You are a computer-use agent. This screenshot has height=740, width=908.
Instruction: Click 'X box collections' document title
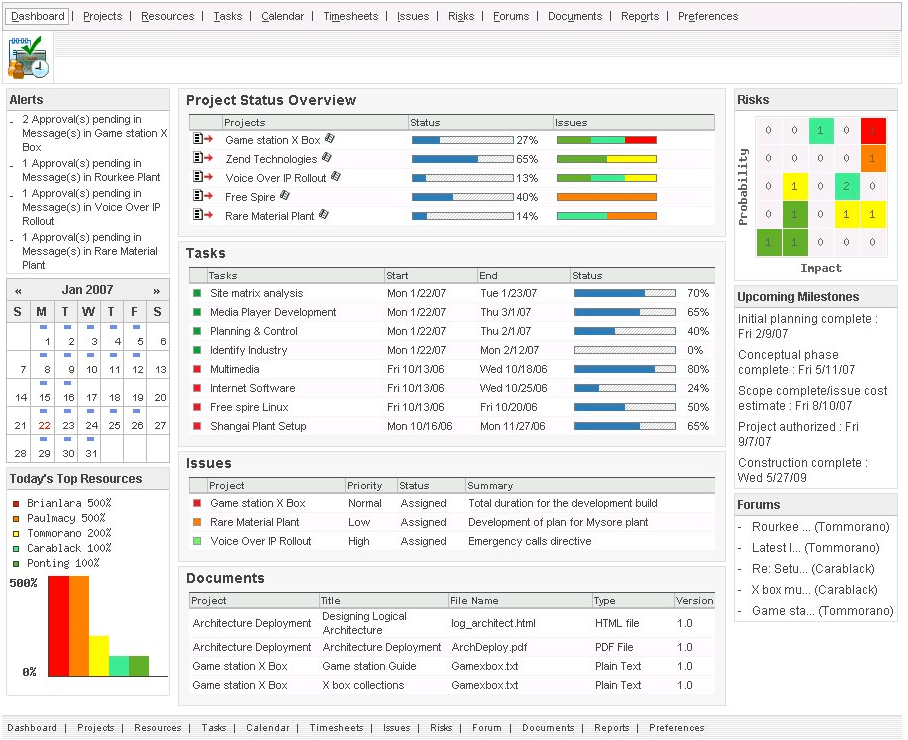click(363, 686)
